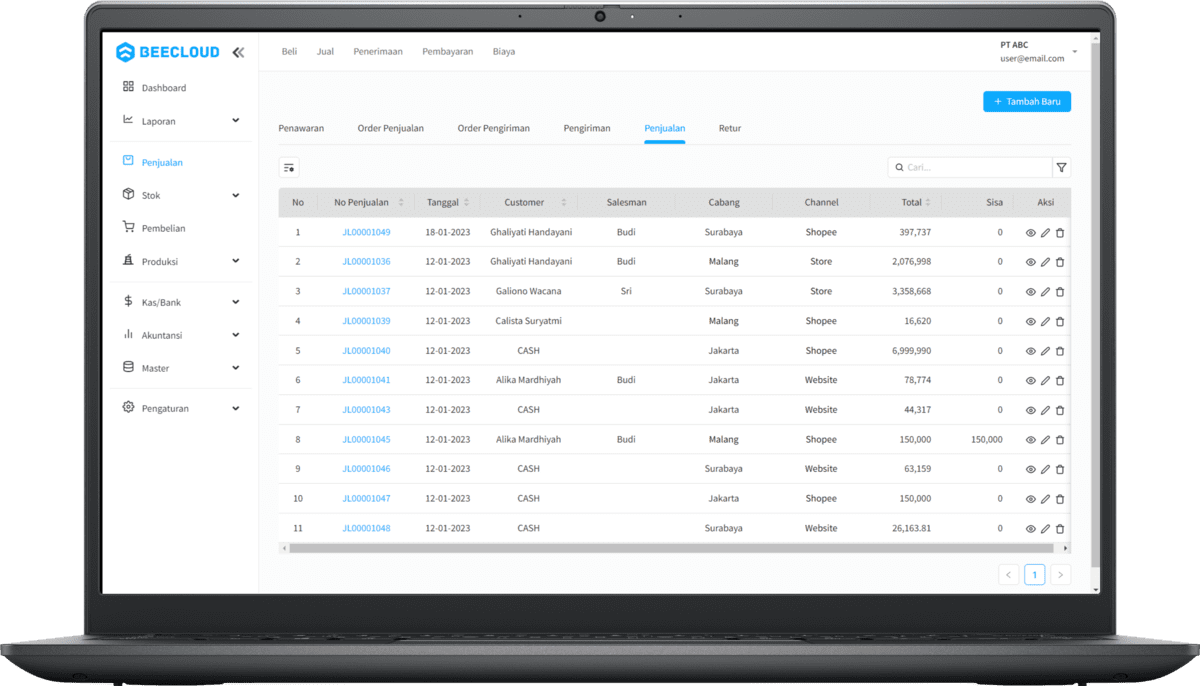Expand the Stok sidebar menu
The image size is (1200, 686).
pos(236,195)
